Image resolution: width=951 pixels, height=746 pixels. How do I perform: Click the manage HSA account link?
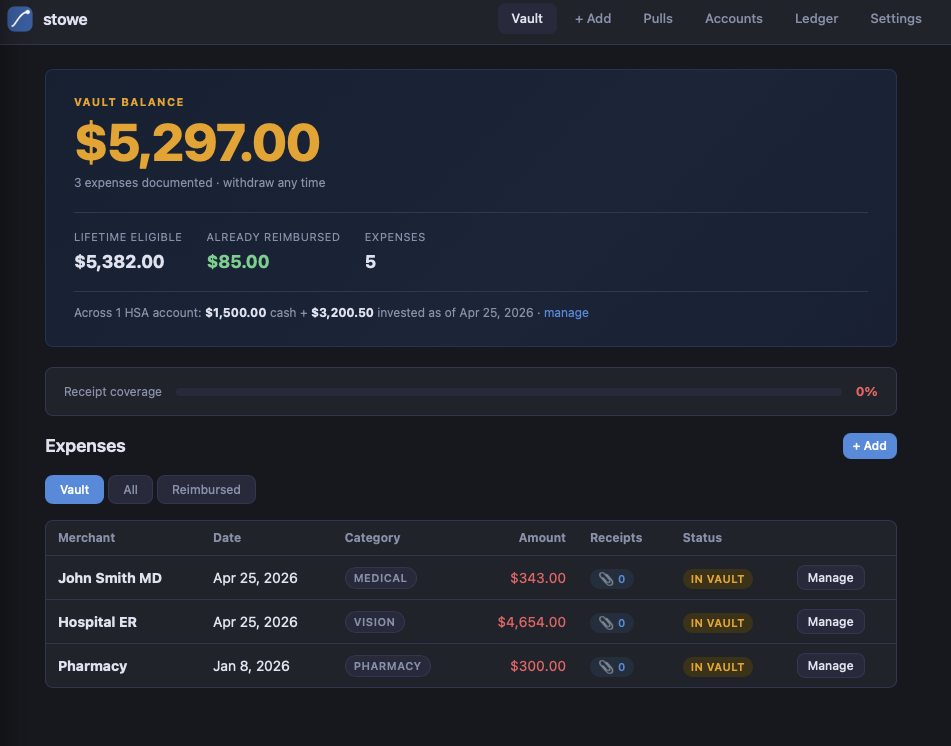click(x=566, y=313)
